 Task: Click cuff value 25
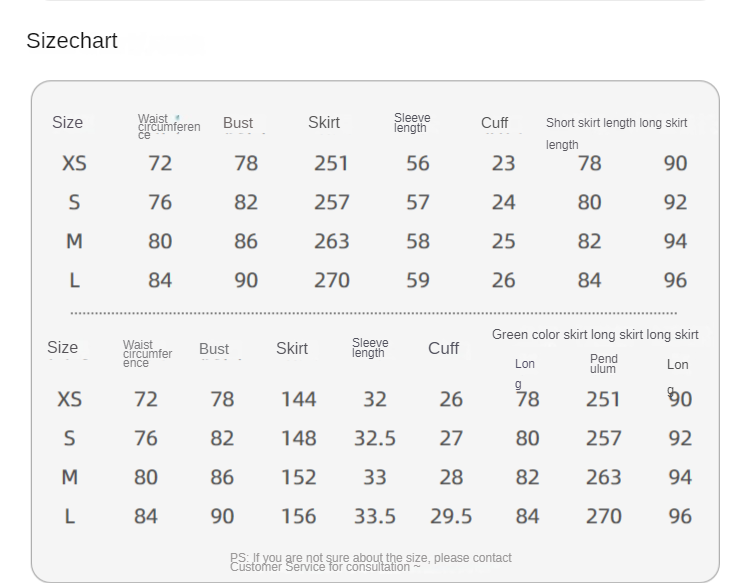(x=503, y=241)
